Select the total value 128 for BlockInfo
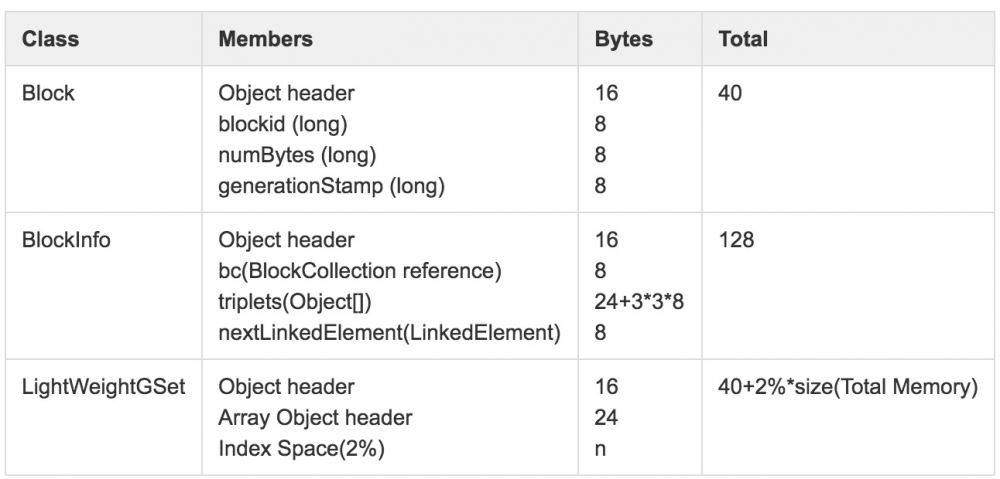The image size is (1000, 479). (735, 240)
